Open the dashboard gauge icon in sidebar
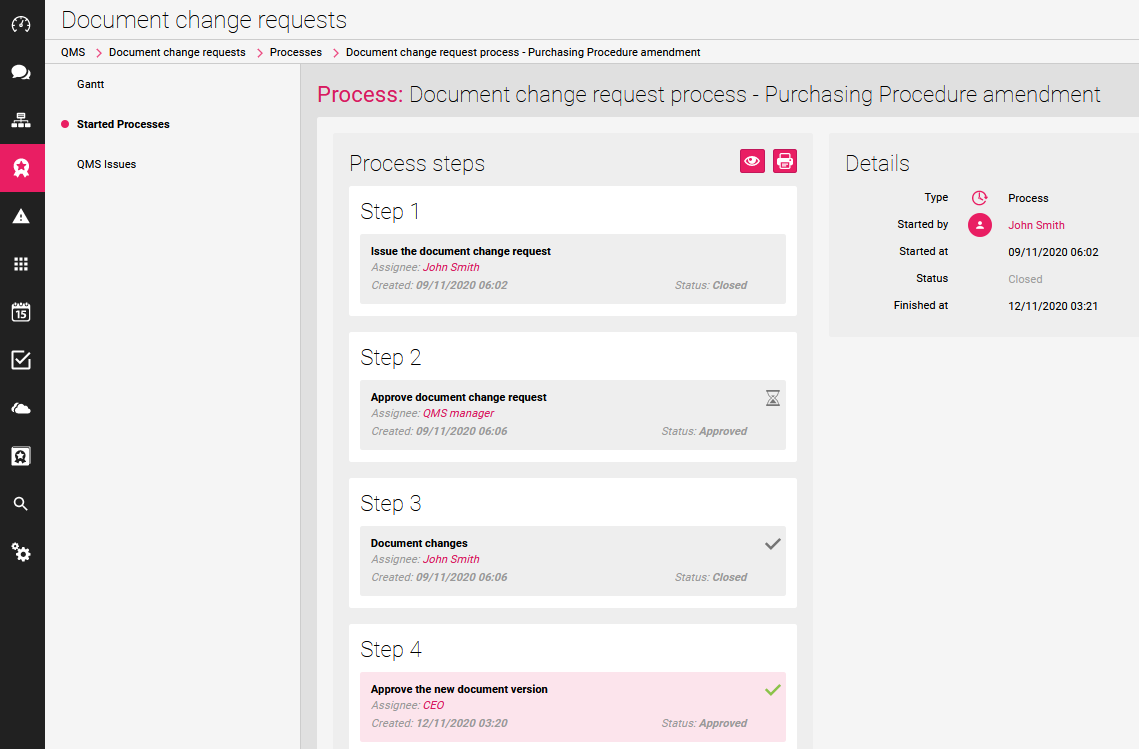The height and width of the screenshot is (749, 1139). point(21,24)
